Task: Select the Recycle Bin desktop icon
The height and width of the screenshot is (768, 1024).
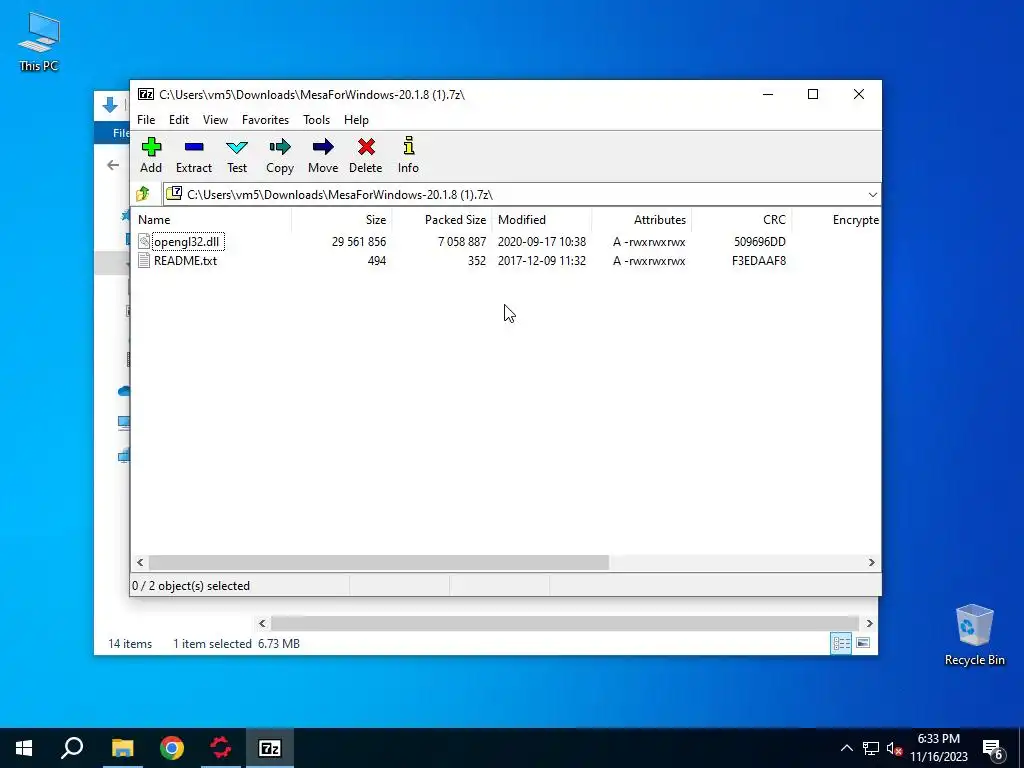Action: tap(974, 635)
